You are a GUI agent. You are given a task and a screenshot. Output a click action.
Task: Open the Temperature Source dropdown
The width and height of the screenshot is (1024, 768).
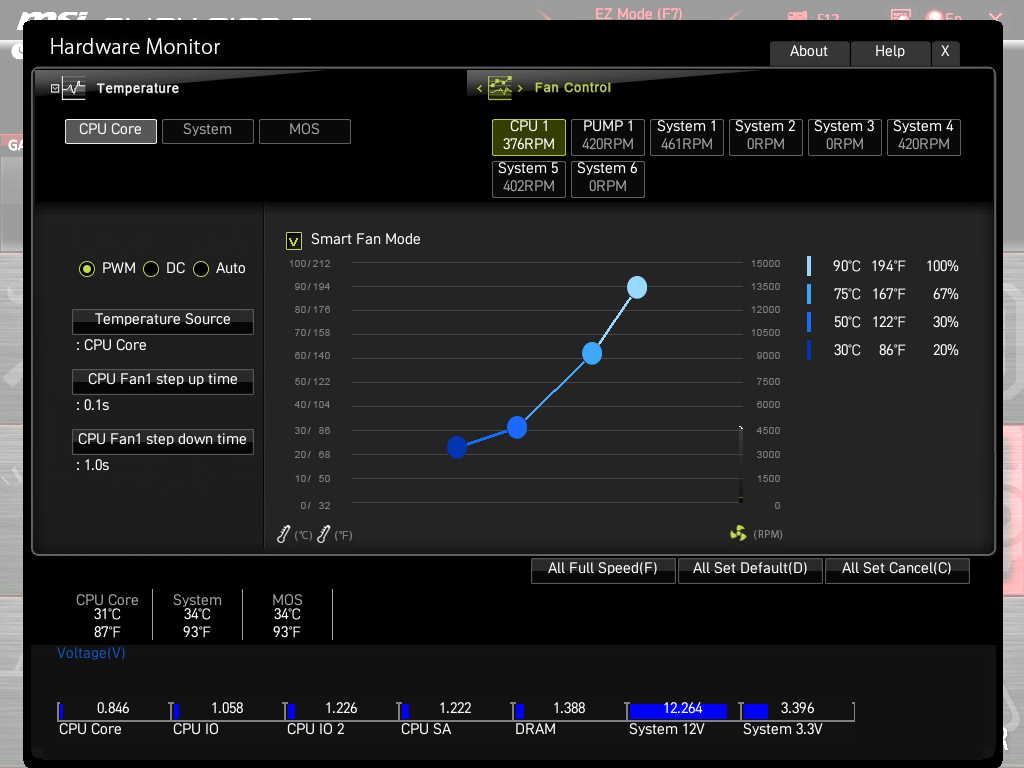tap(163, 320)
